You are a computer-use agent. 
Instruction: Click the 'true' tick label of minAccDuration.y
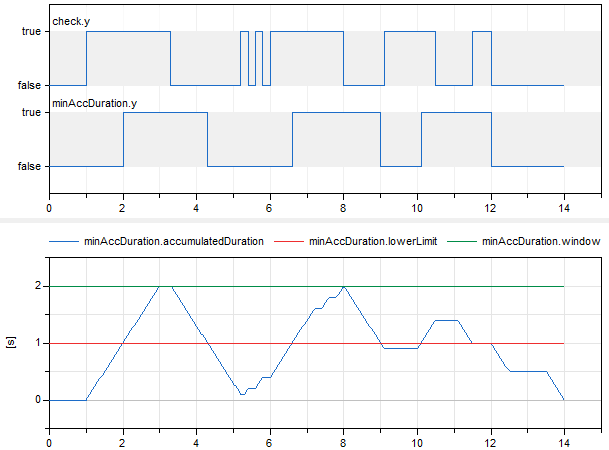click(x=31, y=113)
